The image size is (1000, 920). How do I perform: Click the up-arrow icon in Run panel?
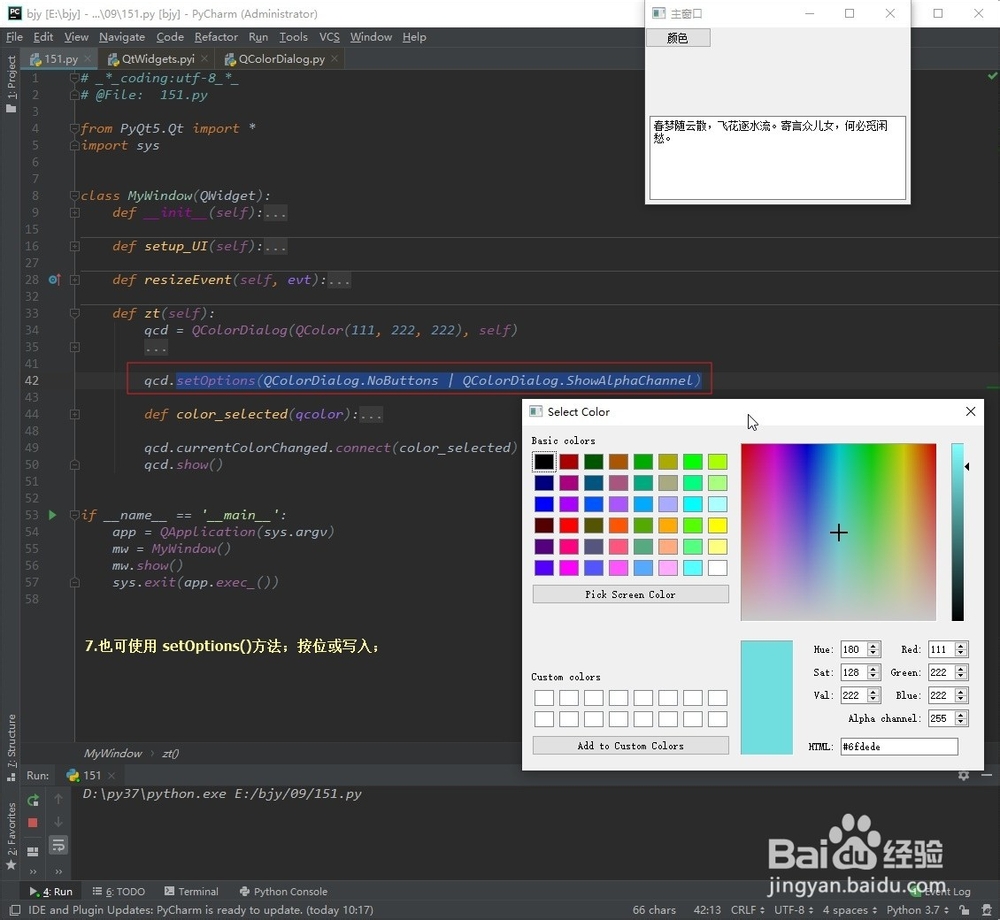point(58,799)
